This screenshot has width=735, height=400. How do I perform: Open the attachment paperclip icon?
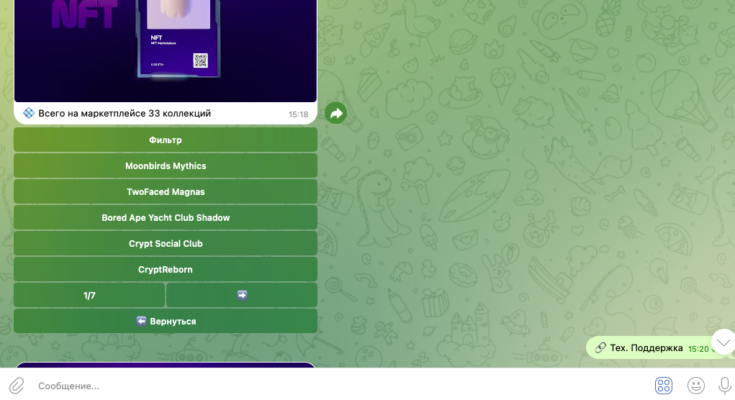pyautogui.click(x=16, y=385)
